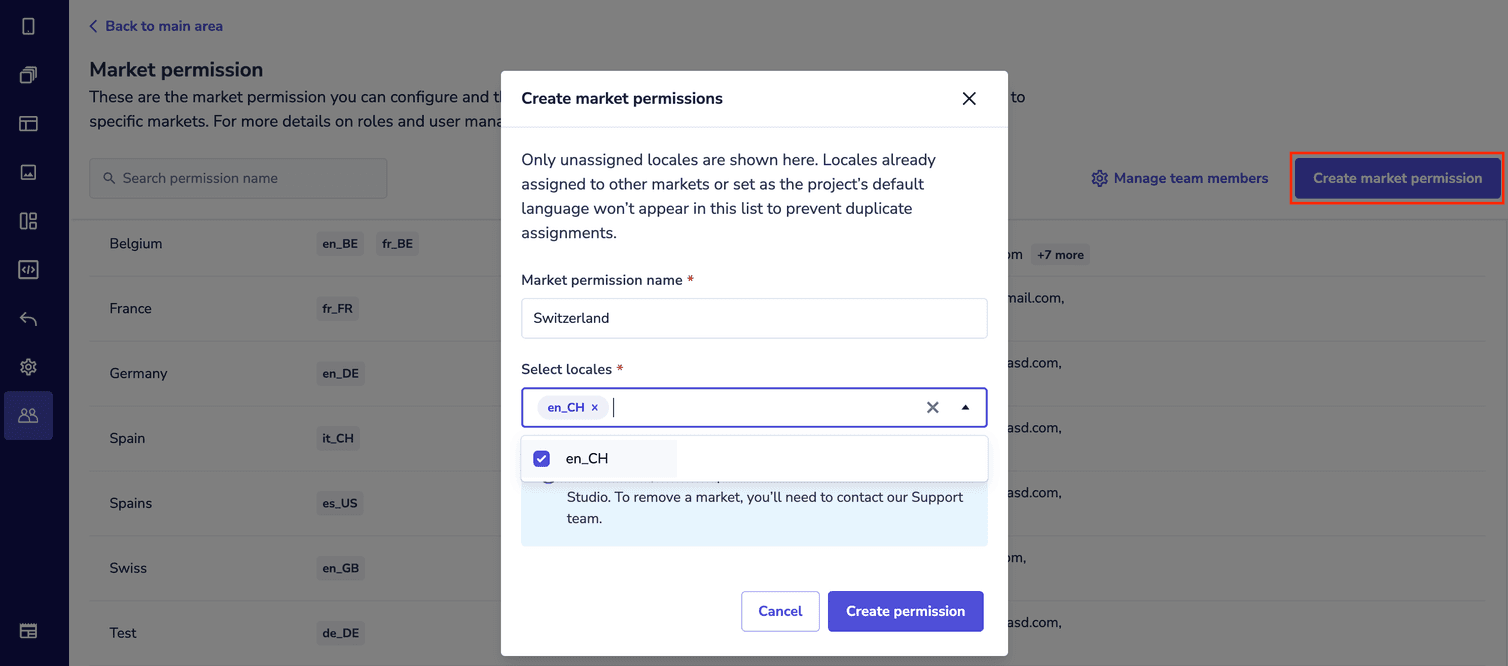Open the Select locales field
The height and width of the screenshot is (666, 1508).
click(760, 407)
